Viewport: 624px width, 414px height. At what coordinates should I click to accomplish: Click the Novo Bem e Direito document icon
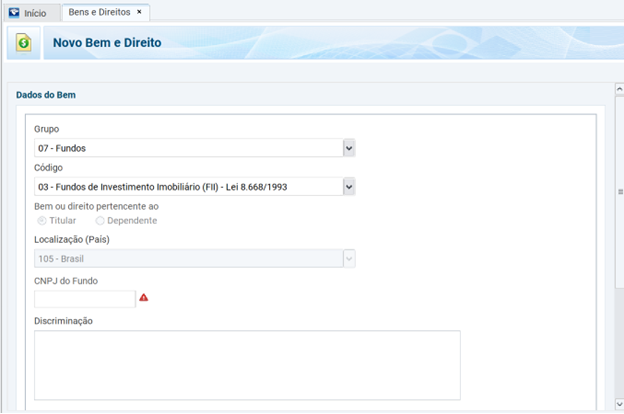click(x=23, y=44)
